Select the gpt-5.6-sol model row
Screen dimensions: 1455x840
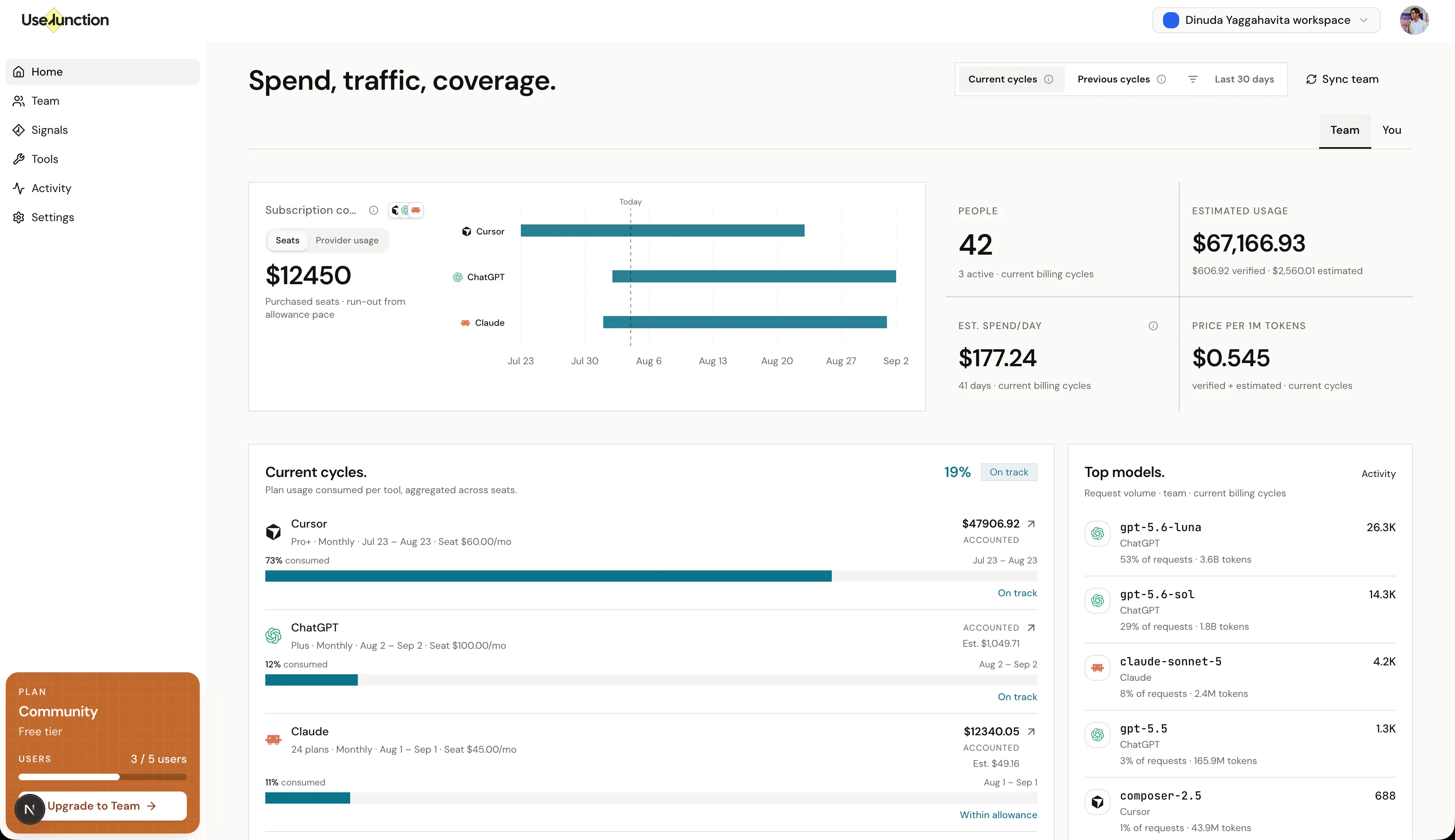1240,610
